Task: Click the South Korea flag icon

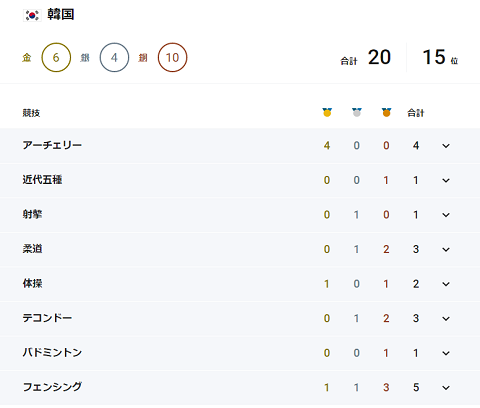Action: [32, 15]
